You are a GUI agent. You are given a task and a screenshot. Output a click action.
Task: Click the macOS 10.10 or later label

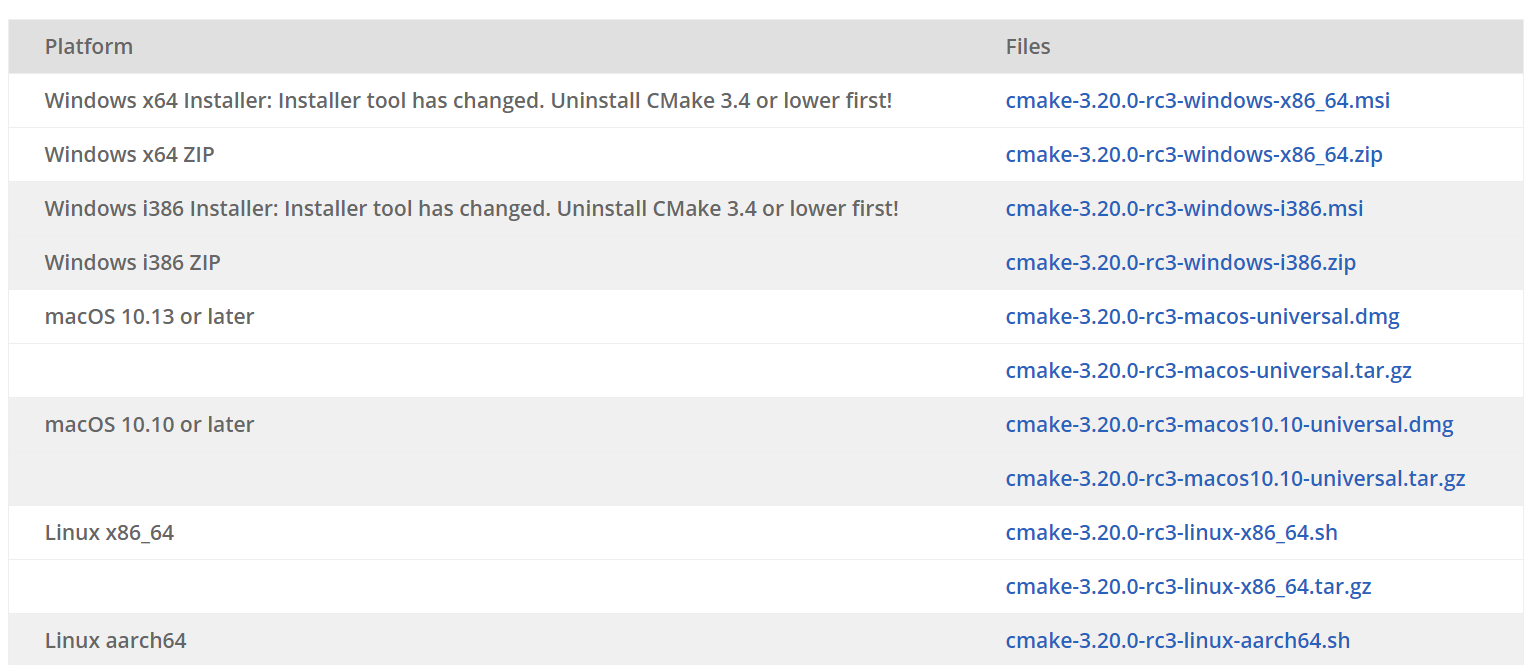point(151,424)
